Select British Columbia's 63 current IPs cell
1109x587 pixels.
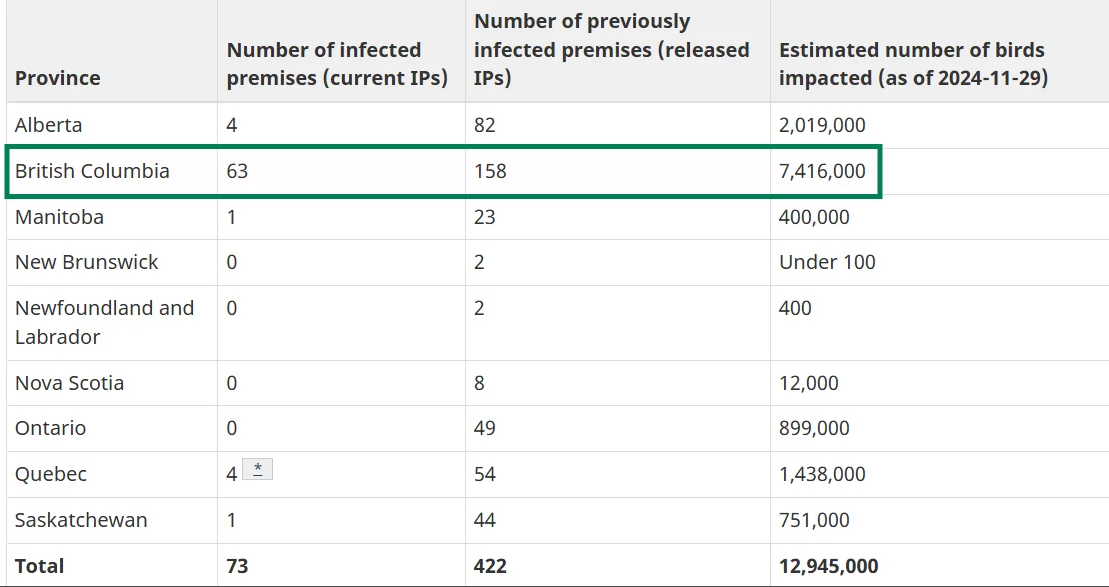click(x=237, y=171)
